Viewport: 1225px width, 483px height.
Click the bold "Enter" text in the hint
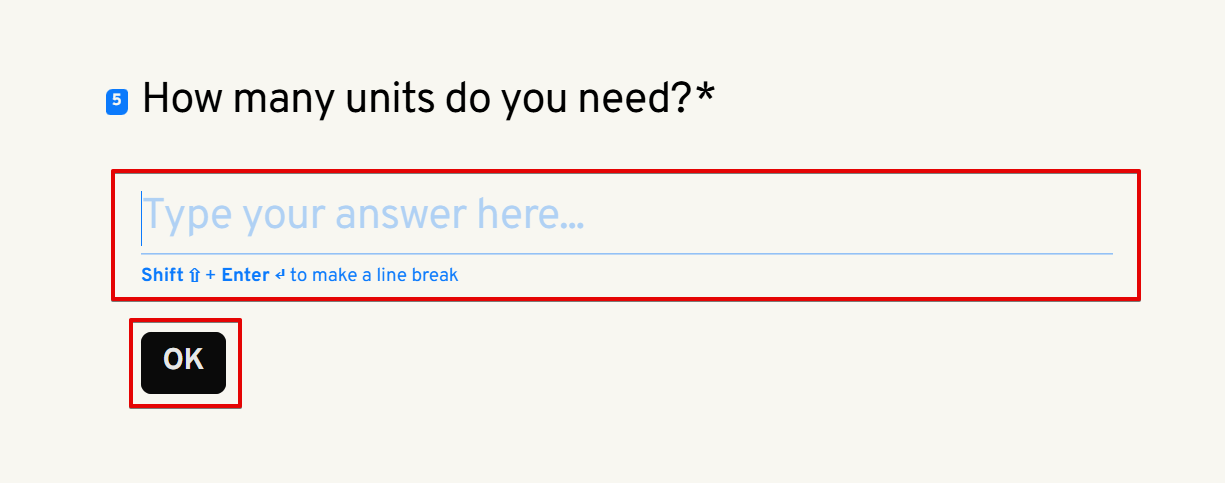click(245, 275)
